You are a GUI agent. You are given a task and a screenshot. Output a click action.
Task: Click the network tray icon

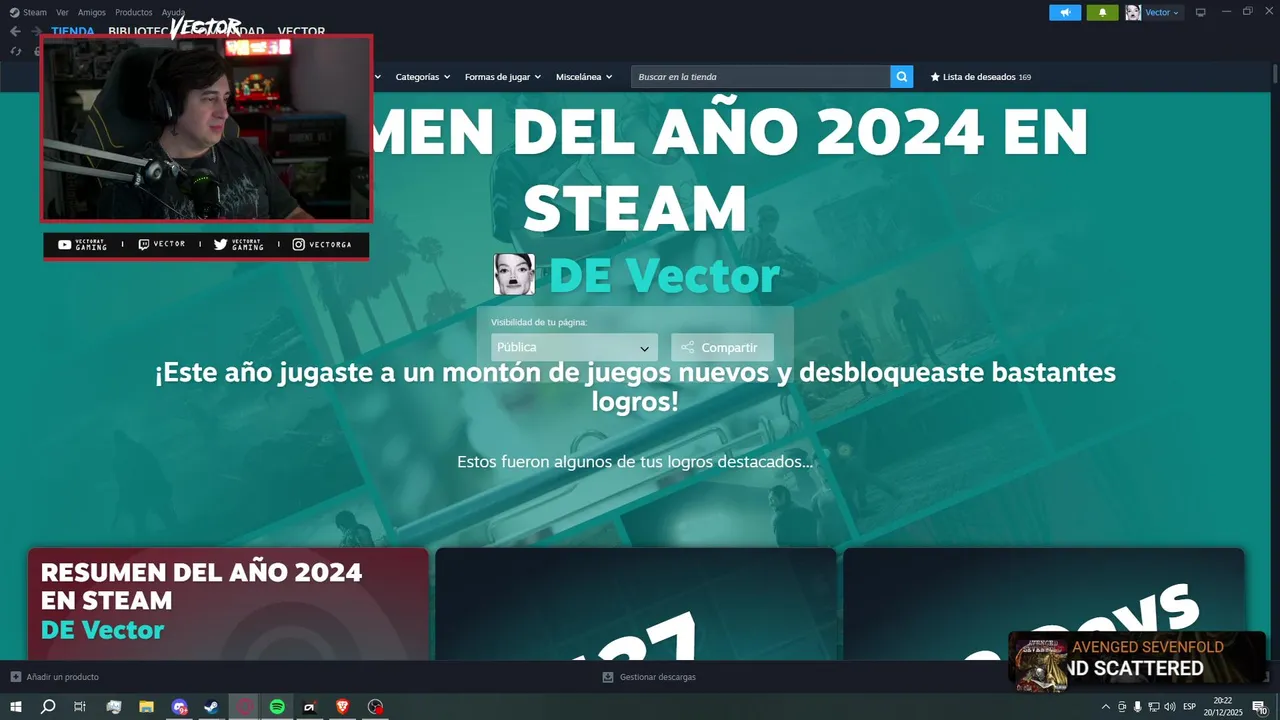pyautogui.click(x=1153, y=707)
